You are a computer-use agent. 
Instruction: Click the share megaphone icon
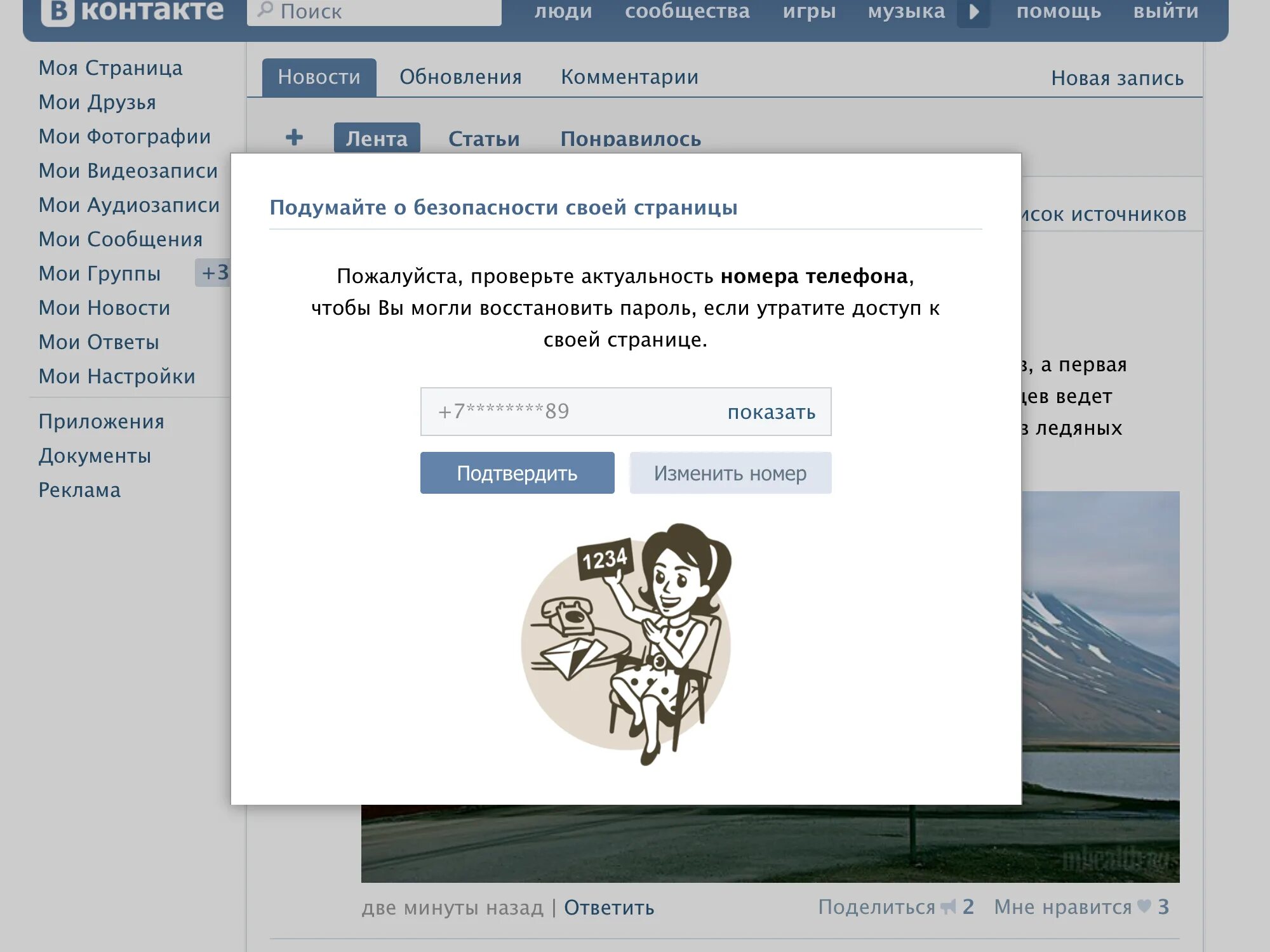948,907
